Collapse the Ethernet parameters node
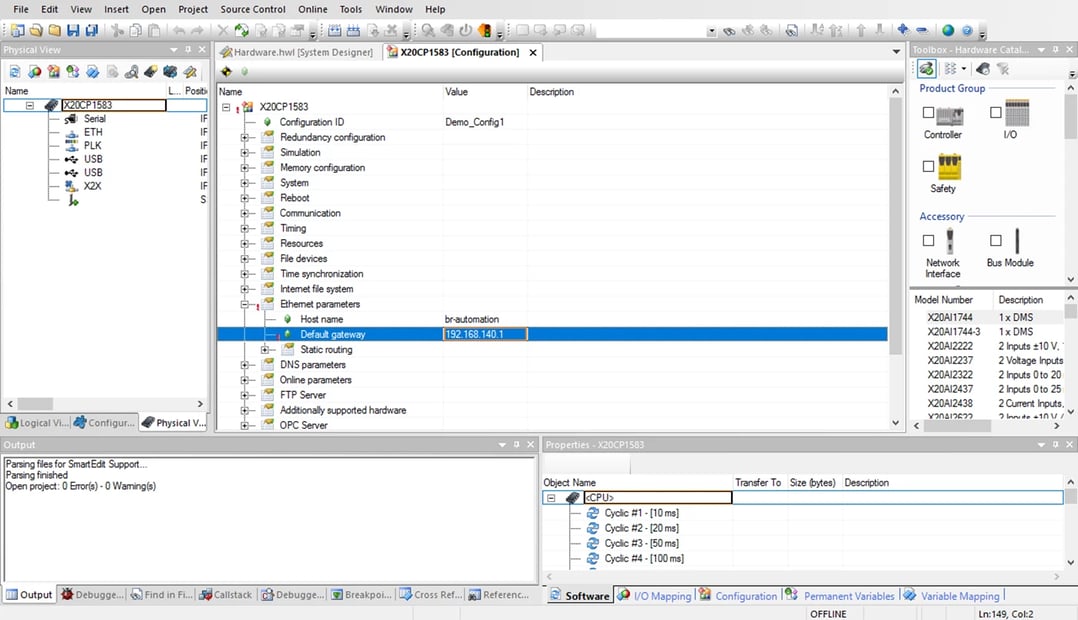The height and width of the screenshot is (620, 1078). click(244, 304)
